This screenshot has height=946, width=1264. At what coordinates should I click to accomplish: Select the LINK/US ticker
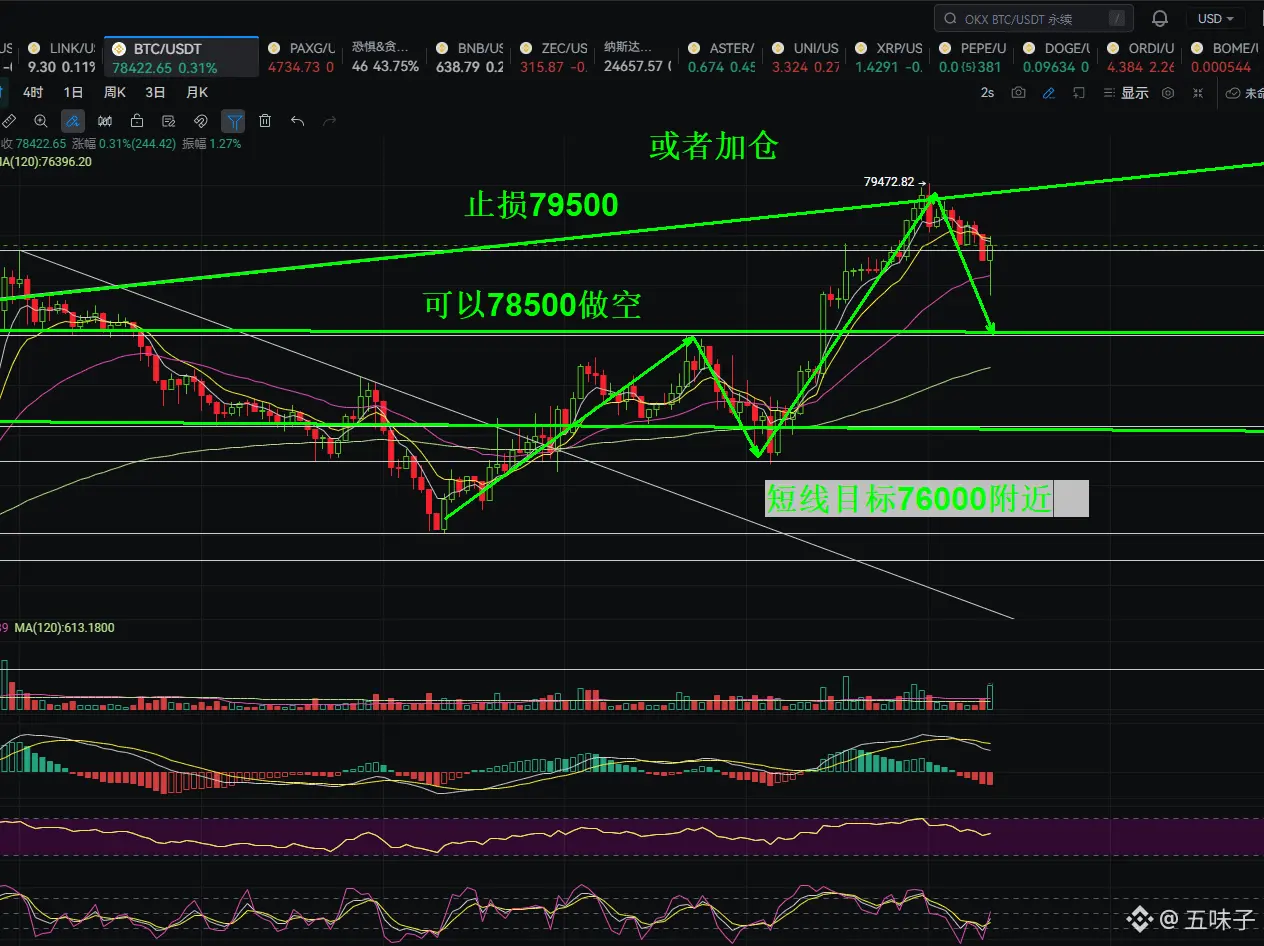click(x=62, y=57)
